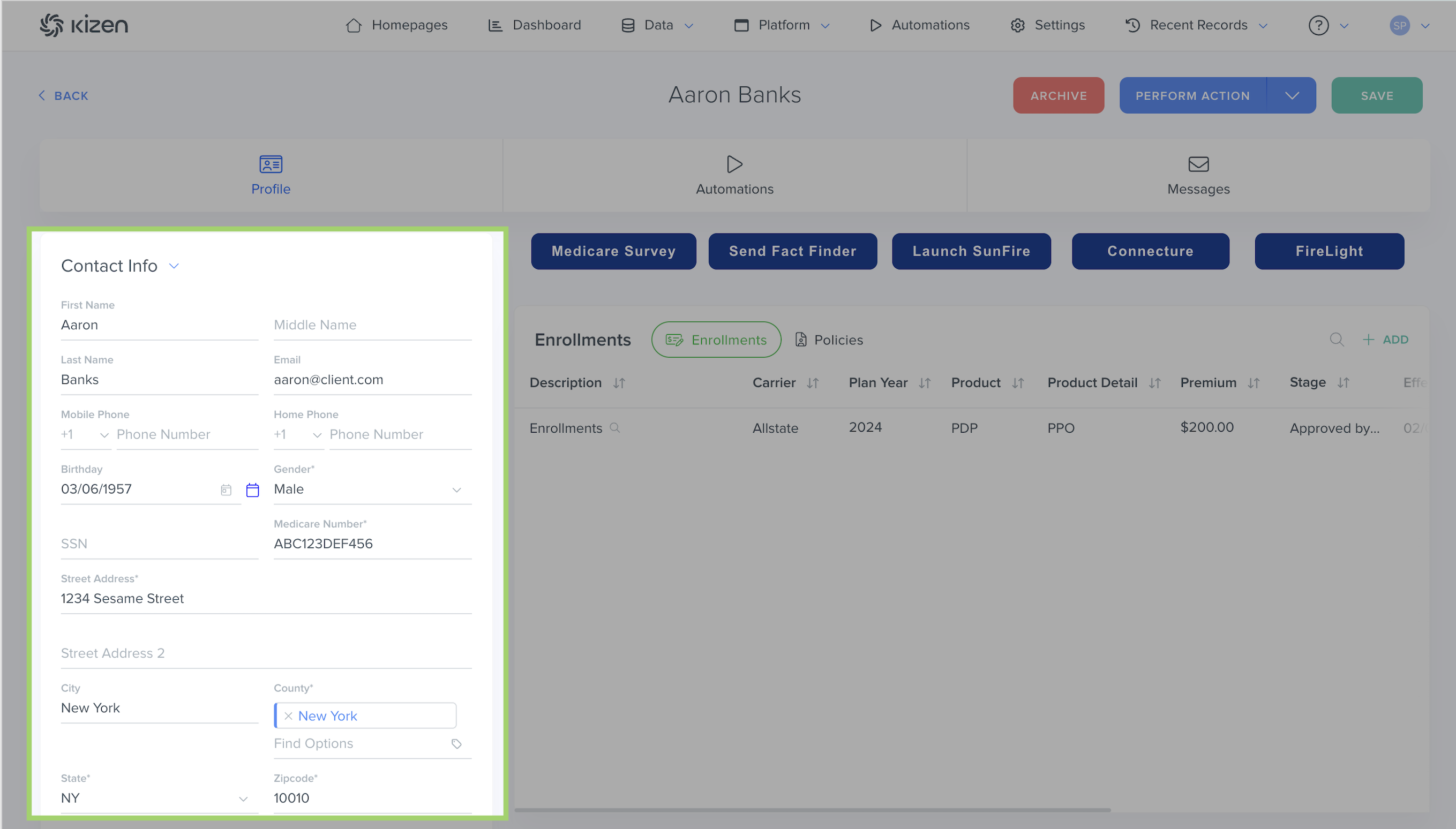1456x829 pixels.
Task: Toggle the Enrollments pill view
Action: pyautogui.click(x=716, y=340)
